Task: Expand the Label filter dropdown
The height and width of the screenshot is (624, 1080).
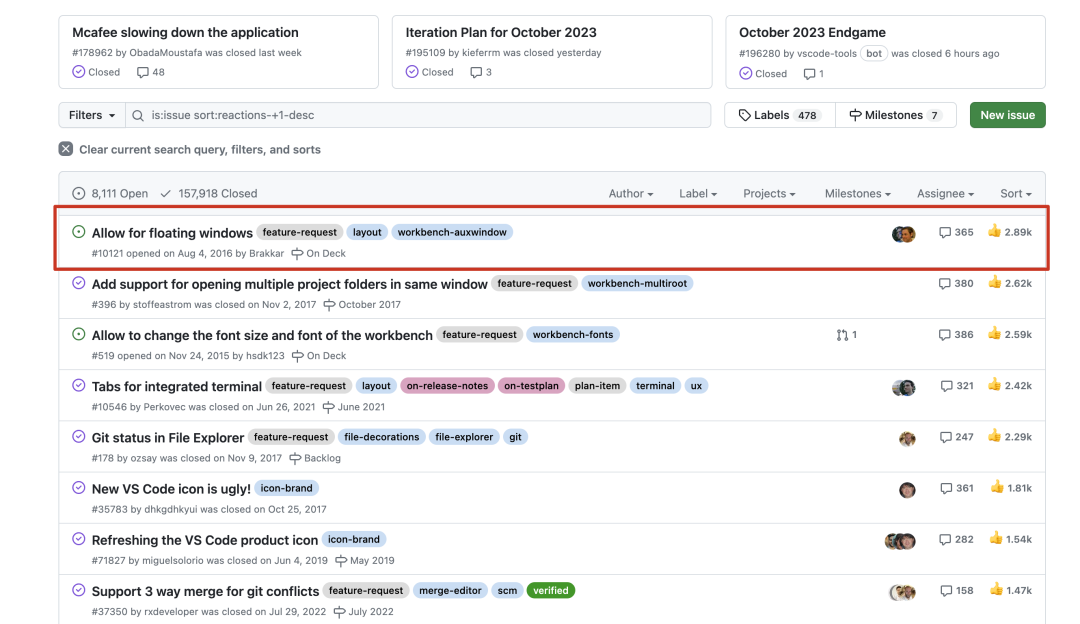Action: click(x=698, y=194)
